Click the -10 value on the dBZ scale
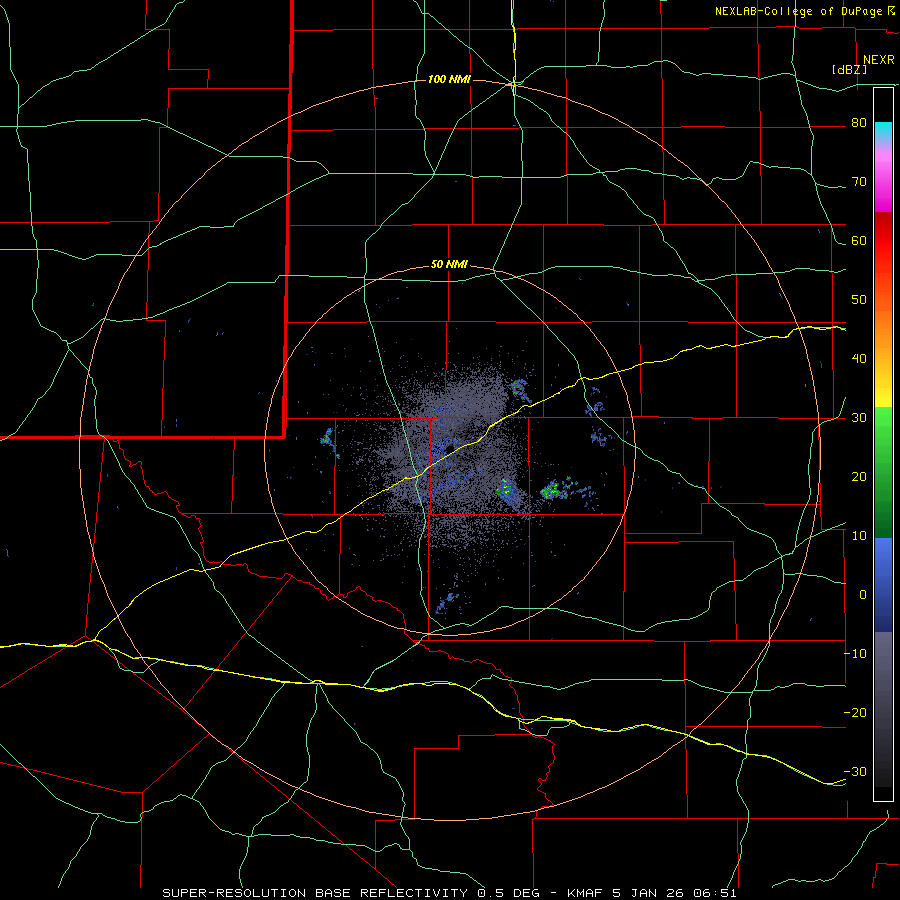The height and width of the screenshot is (900, 900). [855, 654]
